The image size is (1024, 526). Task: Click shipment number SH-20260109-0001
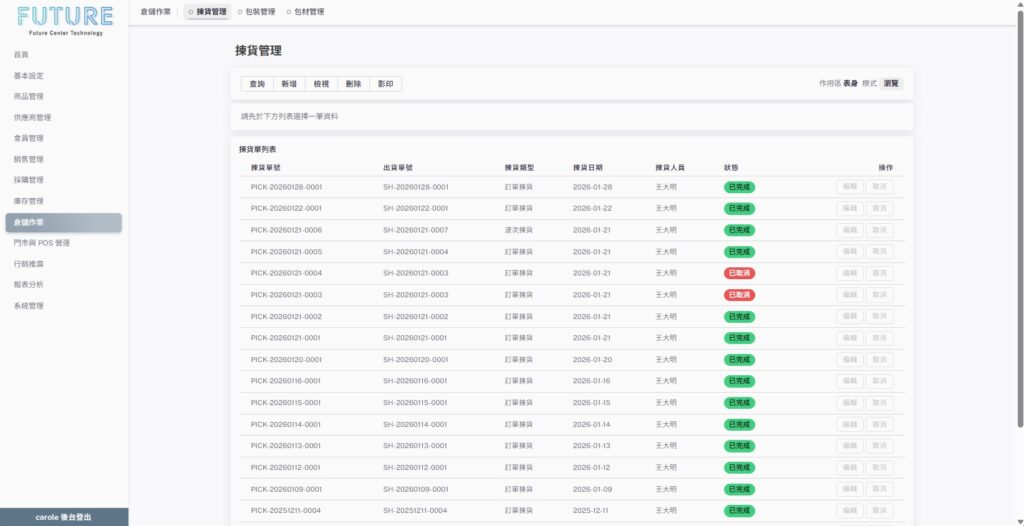pos(416,489)
